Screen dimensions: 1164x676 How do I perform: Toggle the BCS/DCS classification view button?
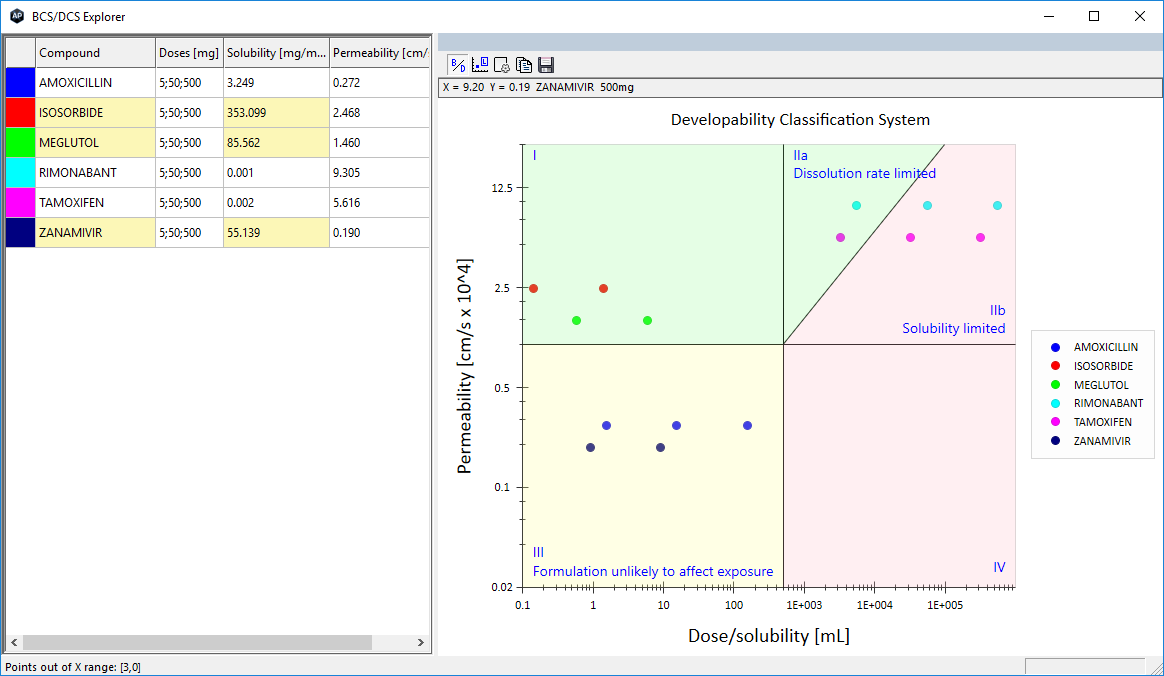pyautogui.click(x=458, y=65)
